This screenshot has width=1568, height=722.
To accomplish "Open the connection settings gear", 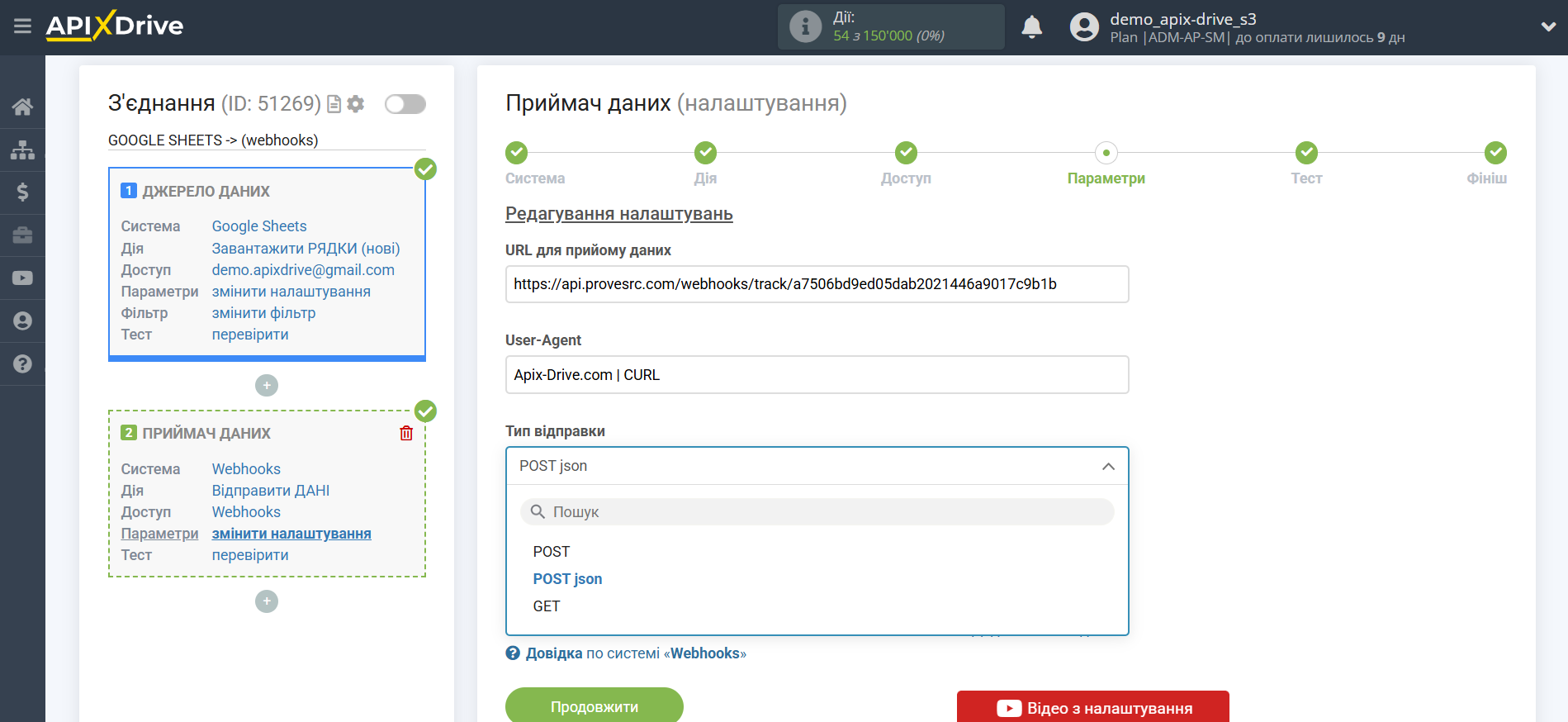I will pyautogui.click(x=356, y=104).
